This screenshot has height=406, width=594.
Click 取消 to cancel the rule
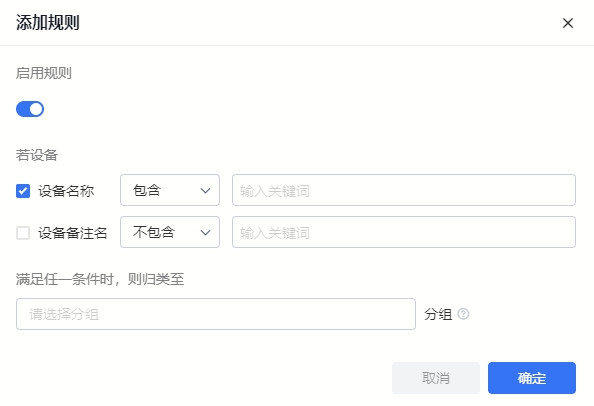pyautogui.click(x=436, y=378)
